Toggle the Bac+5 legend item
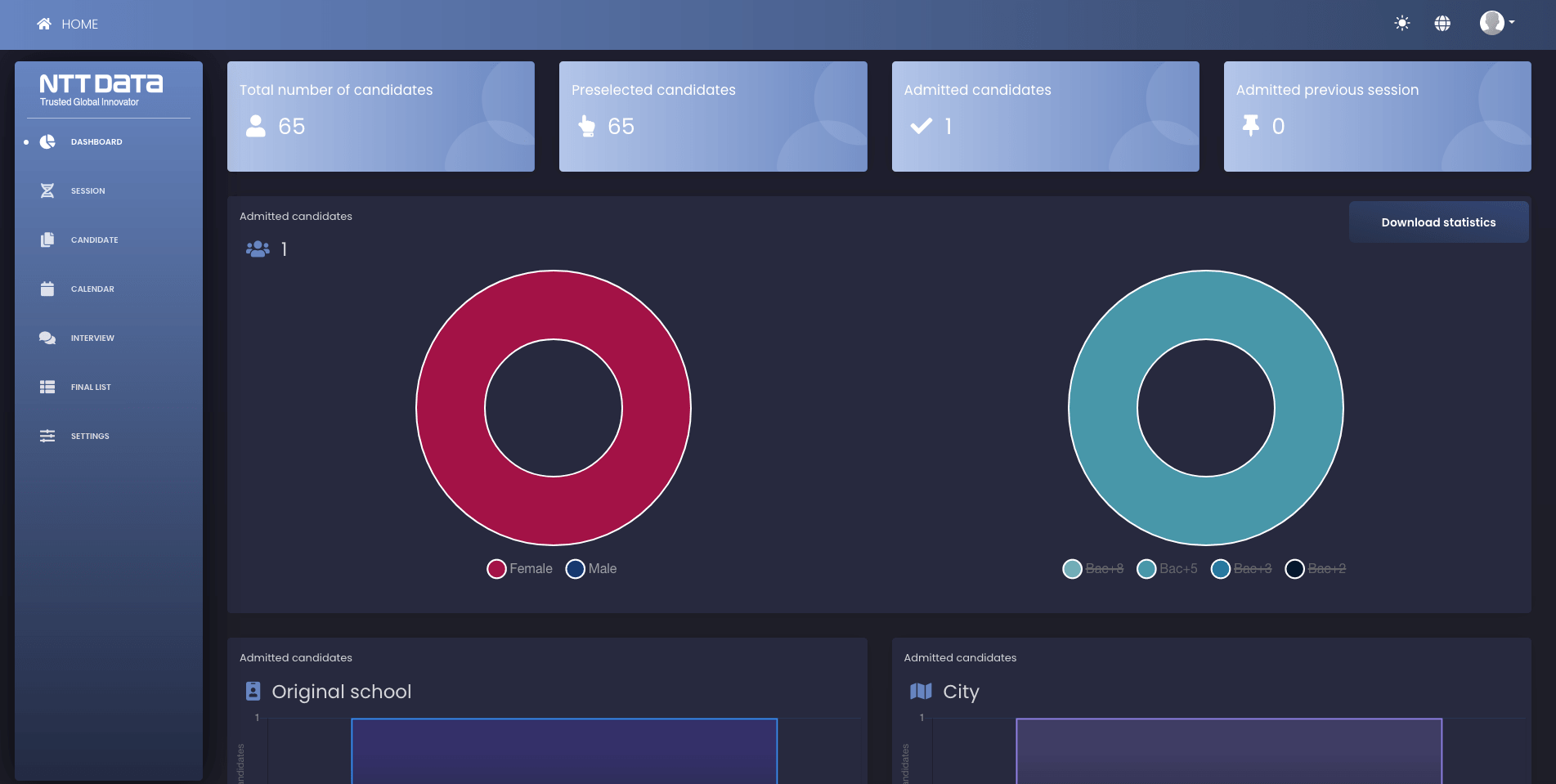Screen dimensions: 1556x784 [x=1167, y=569]
